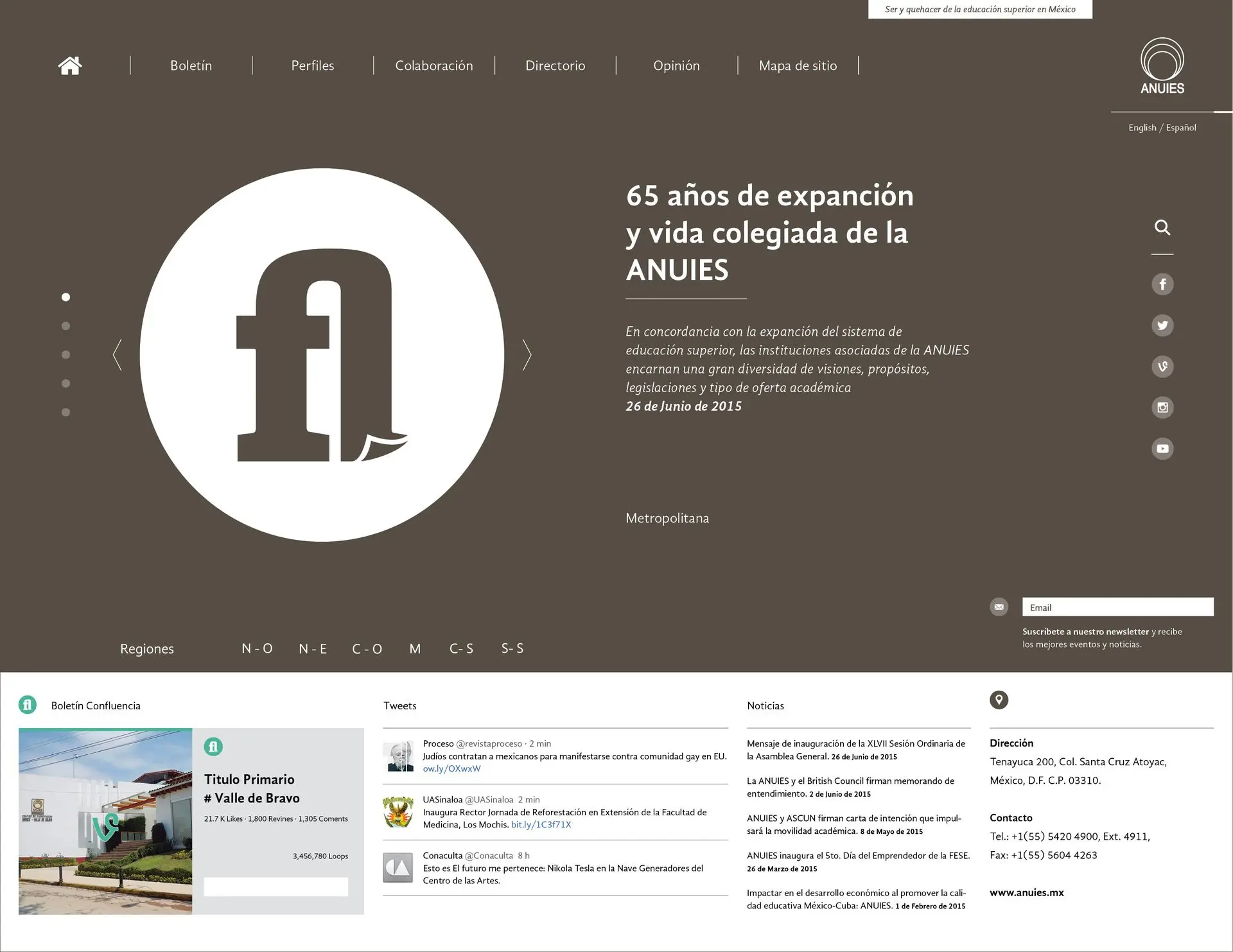Screen dimensions: 1233x952
Task: Click the white bar in Vine card
Action: 276,887
